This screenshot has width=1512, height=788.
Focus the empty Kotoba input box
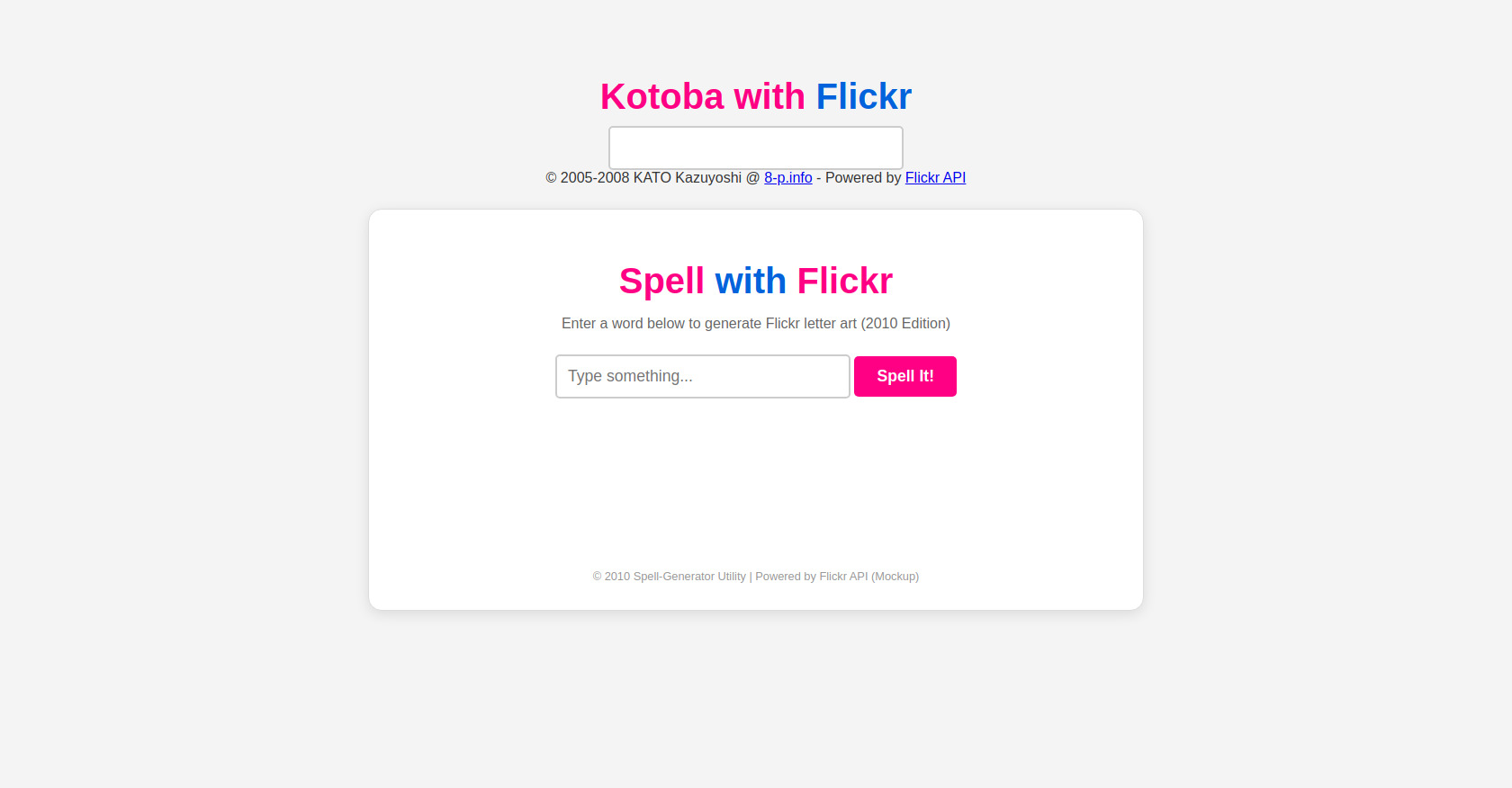pos(755,148)
